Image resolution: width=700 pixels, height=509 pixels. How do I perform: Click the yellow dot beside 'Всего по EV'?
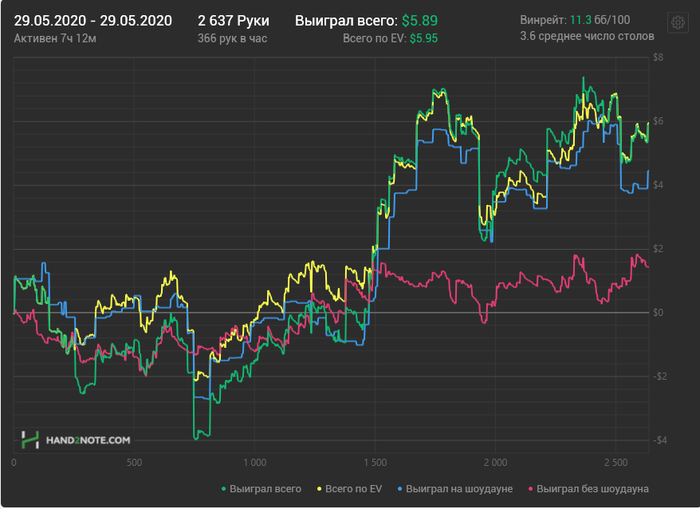(x=319, y=489)
